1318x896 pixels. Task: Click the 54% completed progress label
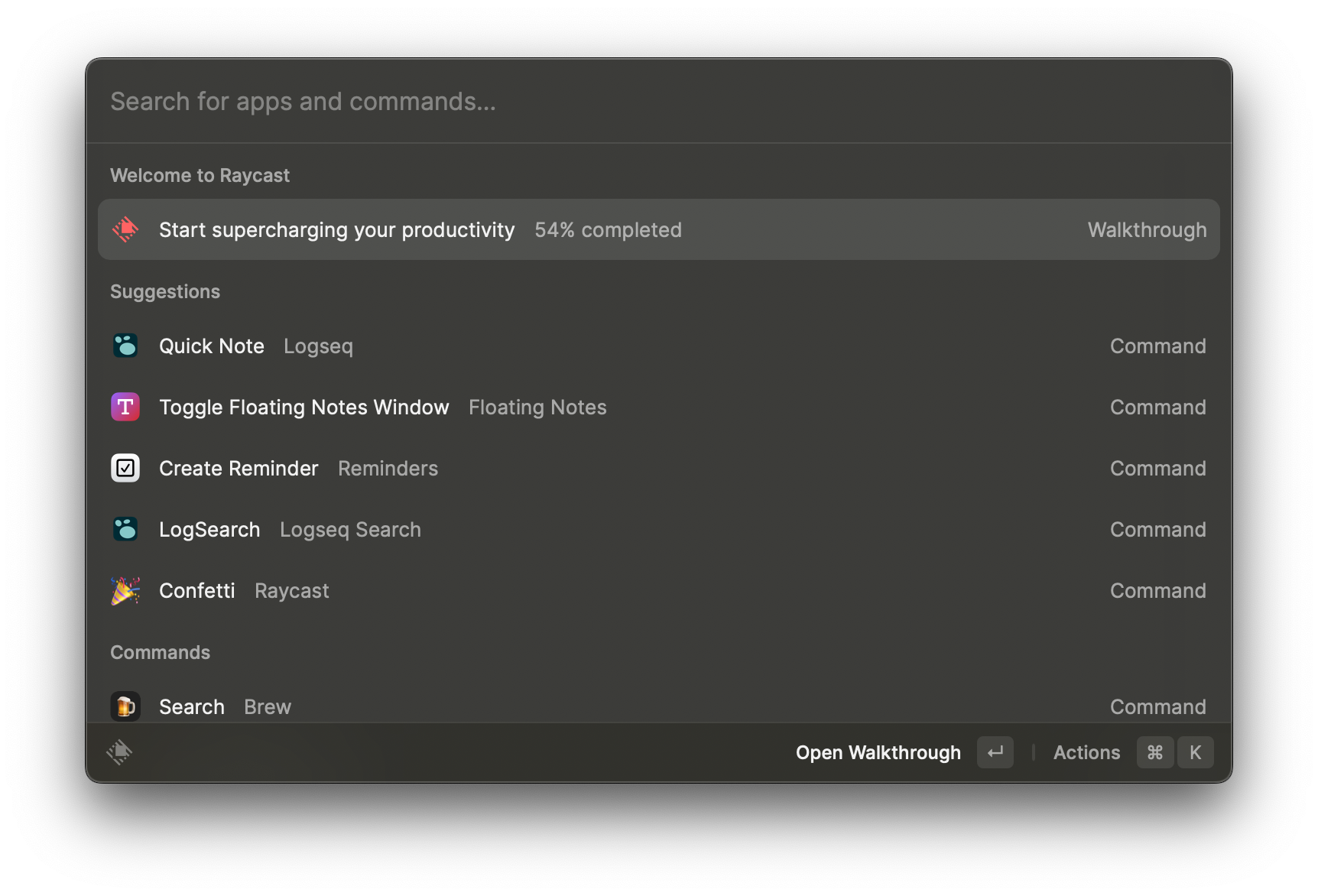(x=608, y=230)
